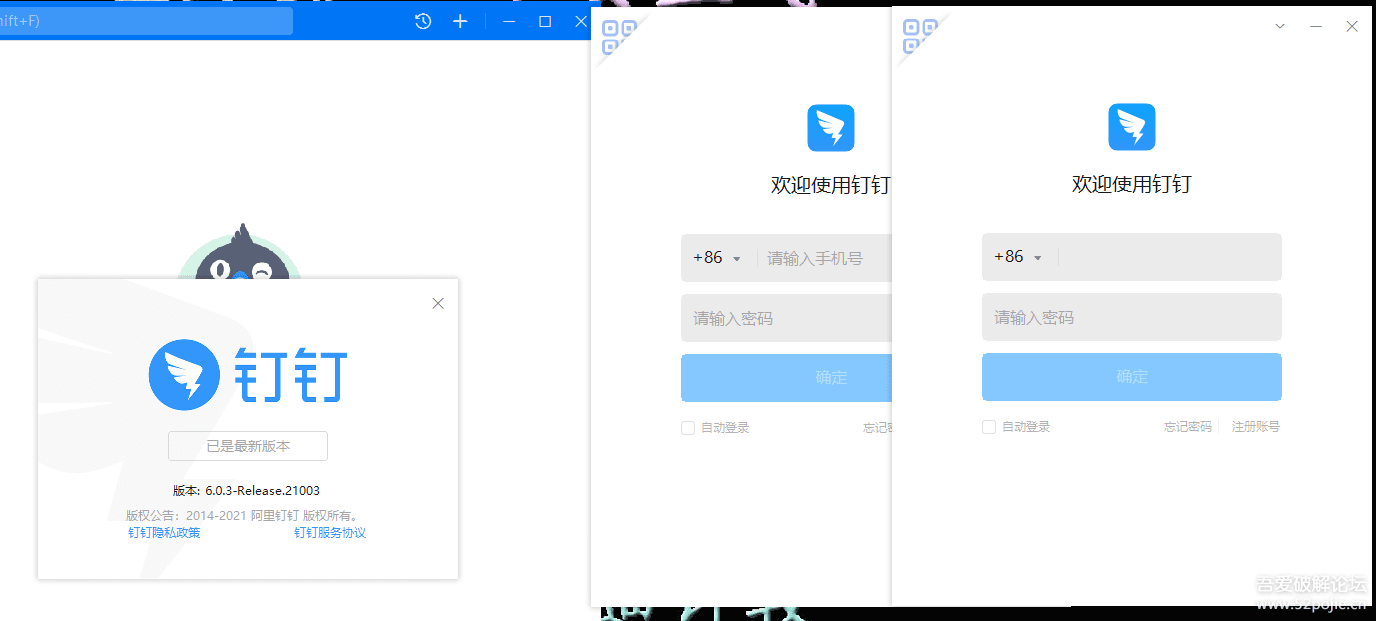
Task: Click 确定 button in right login window
Action: pyautogui.click(x=1132, y=377)
